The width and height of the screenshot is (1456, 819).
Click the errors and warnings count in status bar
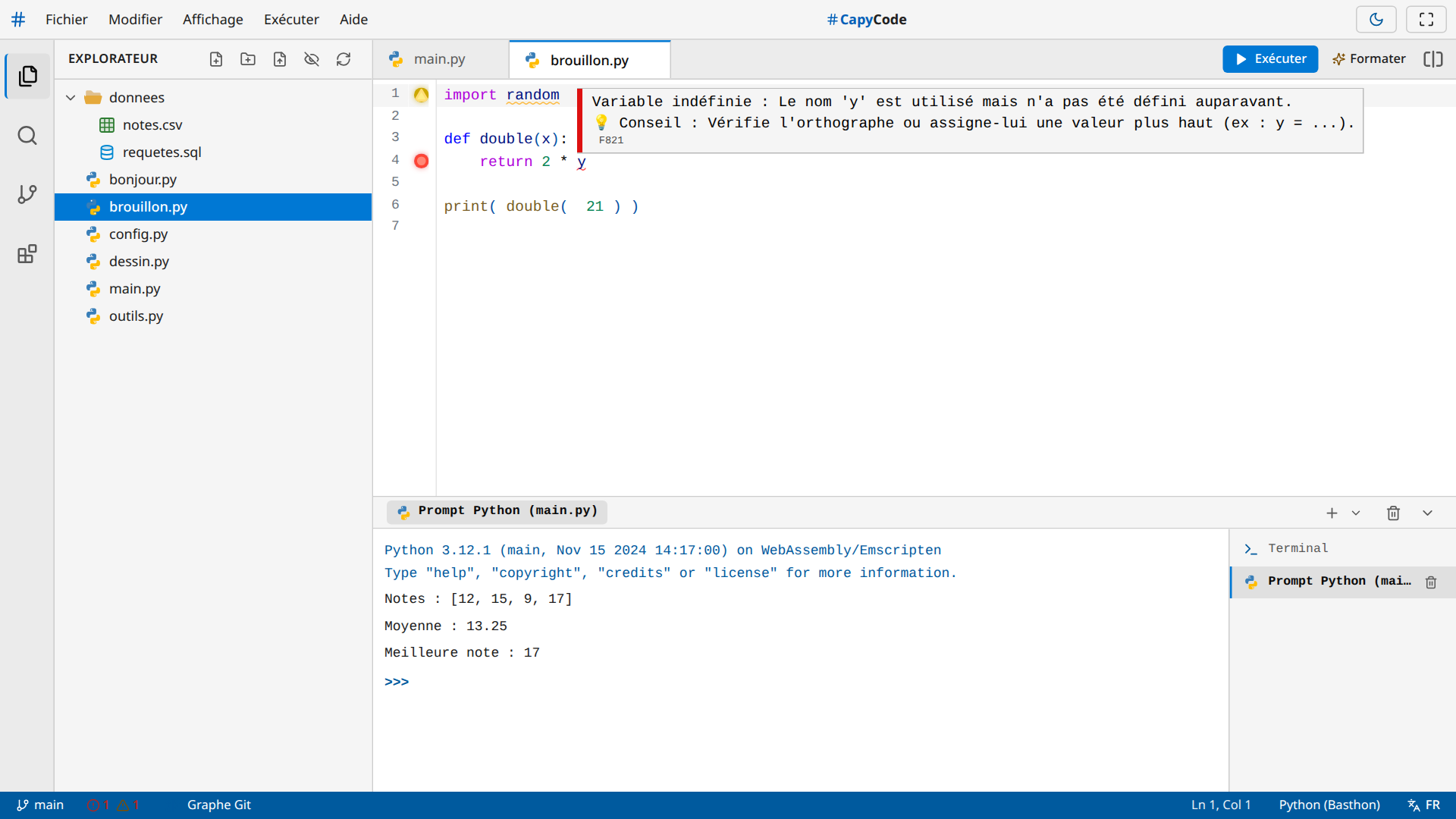pyautogui.click(x=113, y=805)
